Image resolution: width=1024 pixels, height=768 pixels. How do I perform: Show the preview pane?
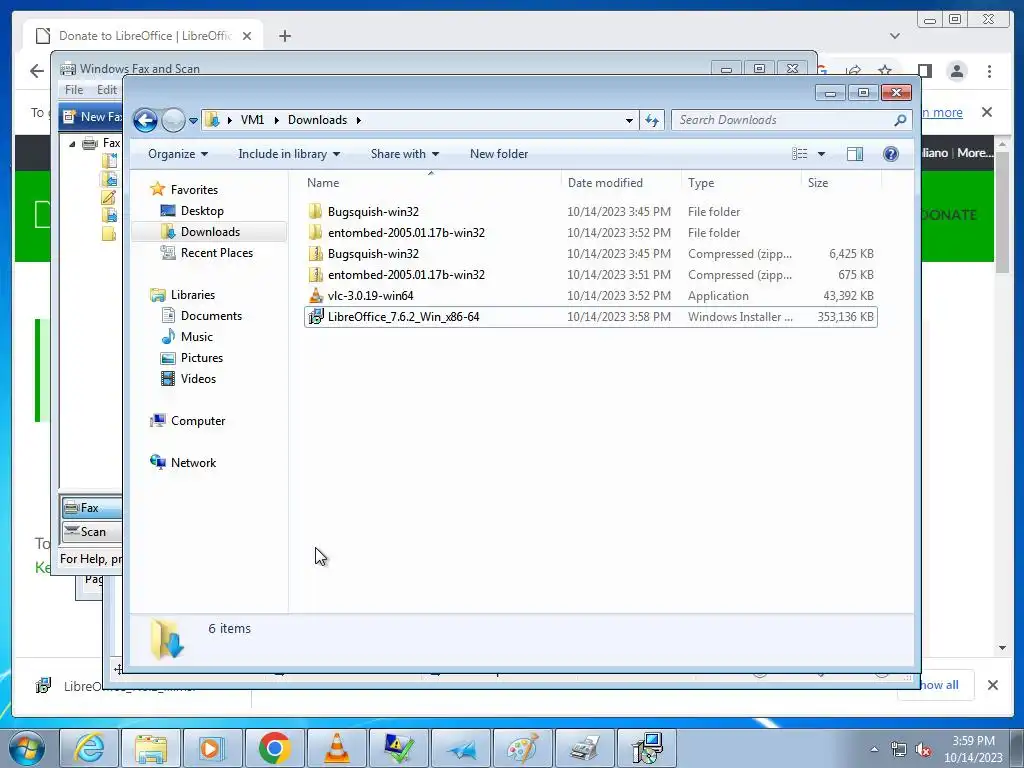(855, 154)
